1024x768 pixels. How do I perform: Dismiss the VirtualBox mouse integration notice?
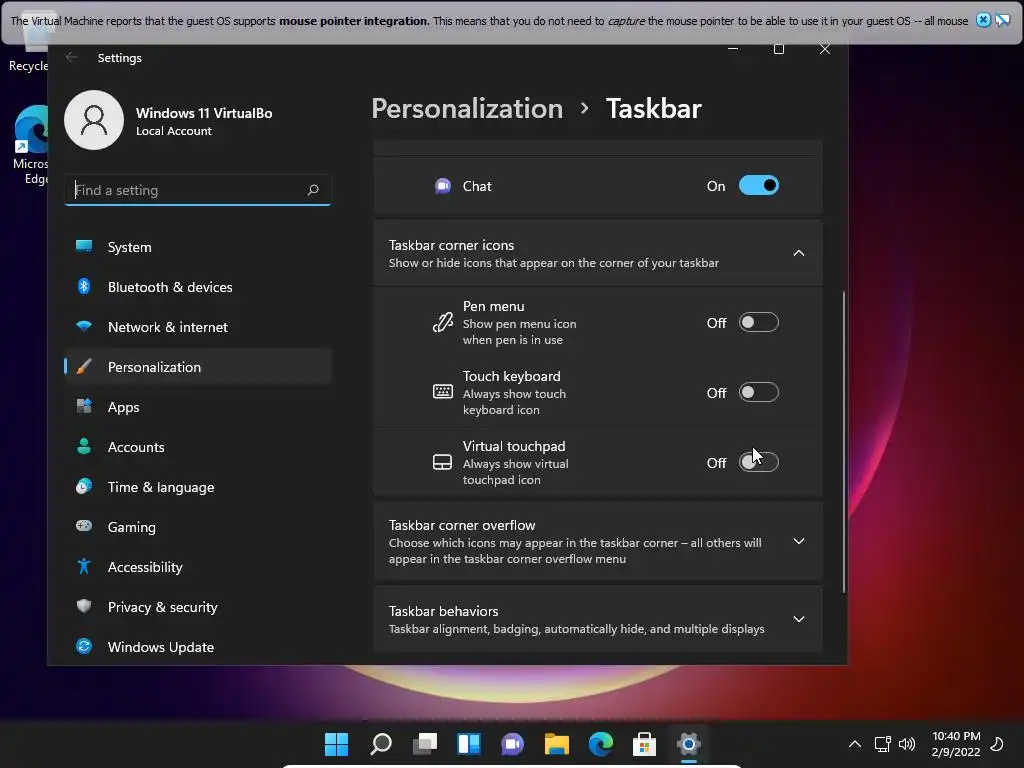pos(983,20)
